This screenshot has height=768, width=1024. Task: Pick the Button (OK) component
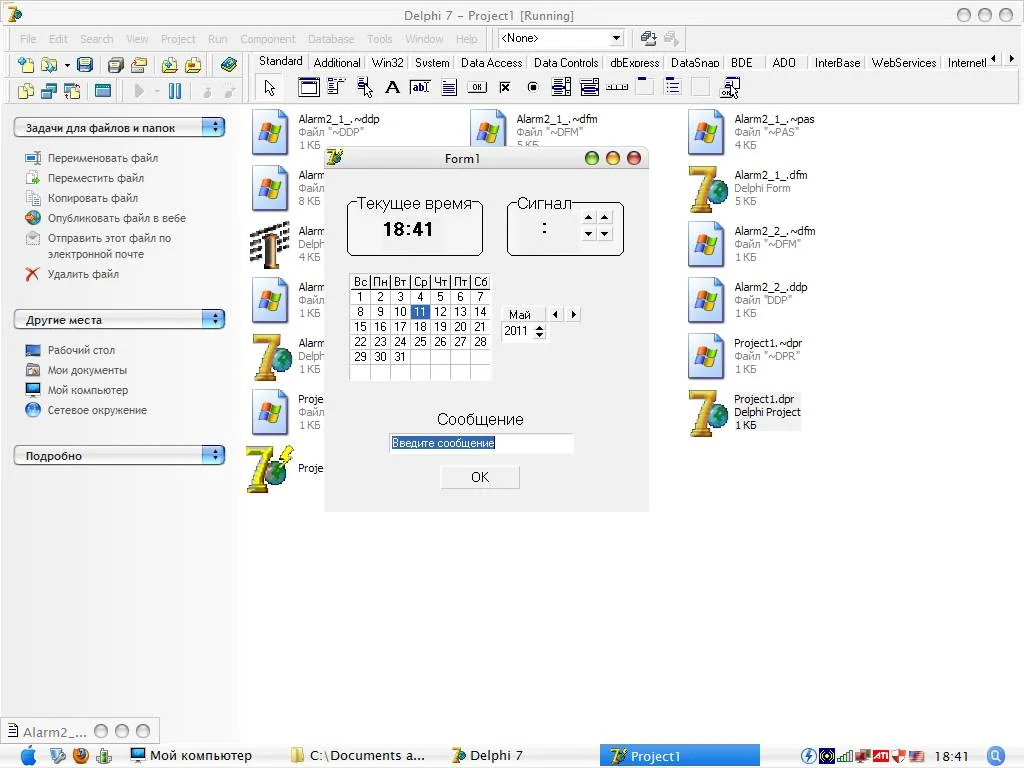pos(477,87)
